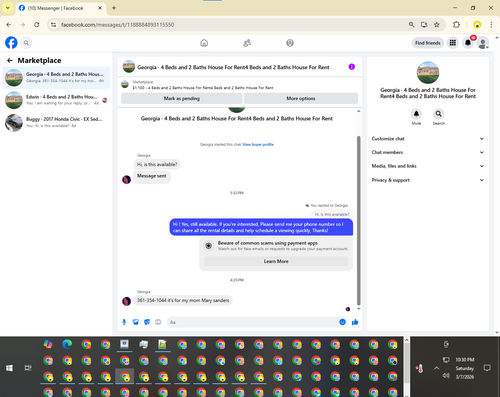Open the Buggy 2017 Honda Civic conversation
The width and height of the screenshot is (500, 397).
tap(56, 122)
